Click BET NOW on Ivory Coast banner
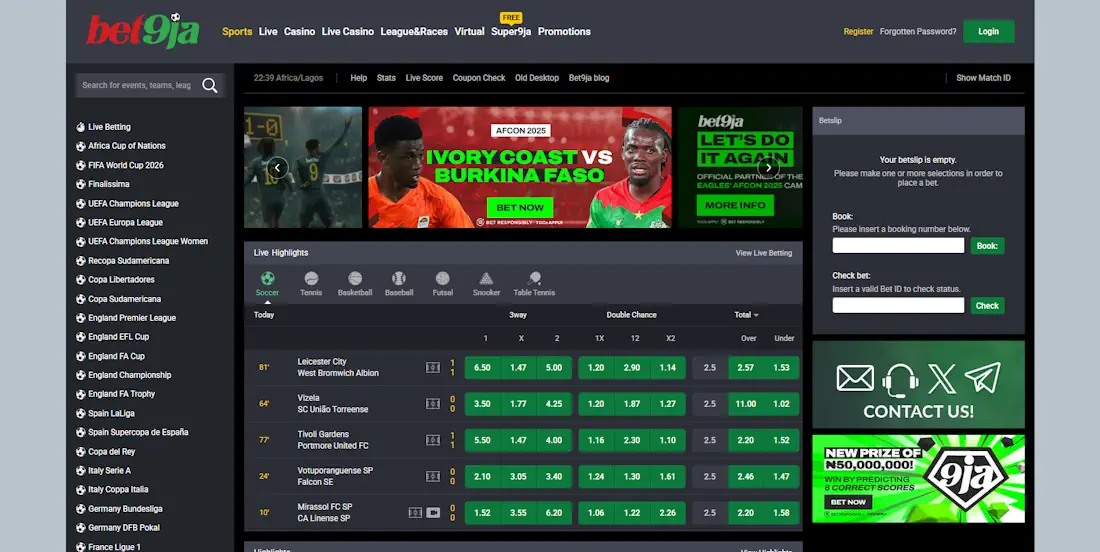The image size is (1100, 552). (x=520, y=208)
